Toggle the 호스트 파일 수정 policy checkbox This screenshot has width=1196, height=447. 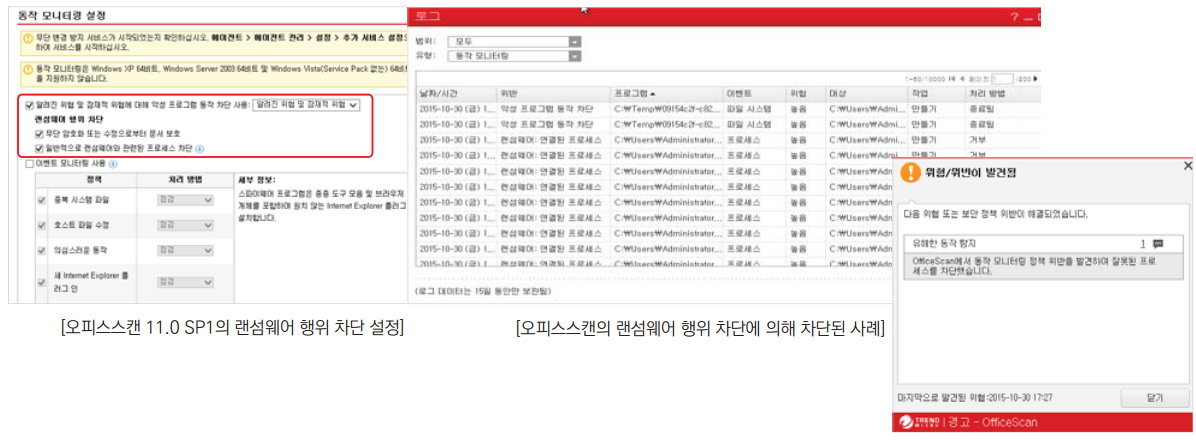41,226
